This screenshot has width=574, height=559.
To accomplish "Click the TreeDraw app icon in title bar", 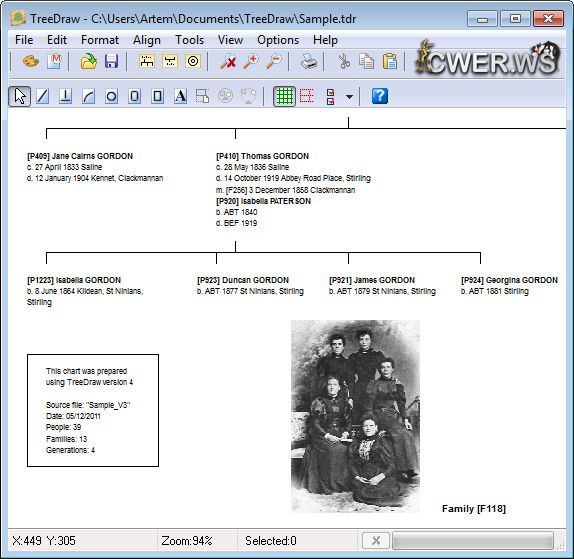I will click(18, 18).
